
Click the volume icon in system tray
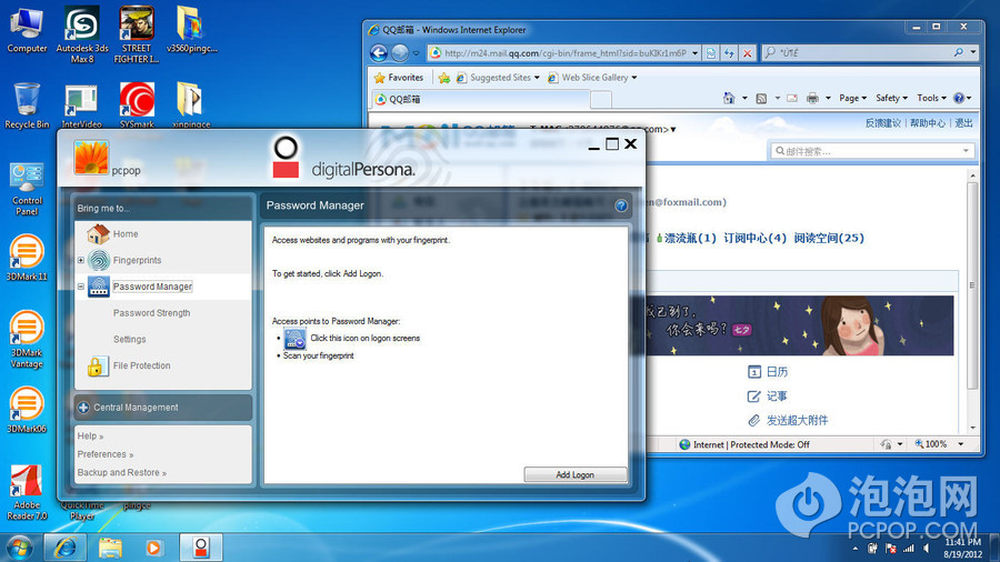pos(927,548)
